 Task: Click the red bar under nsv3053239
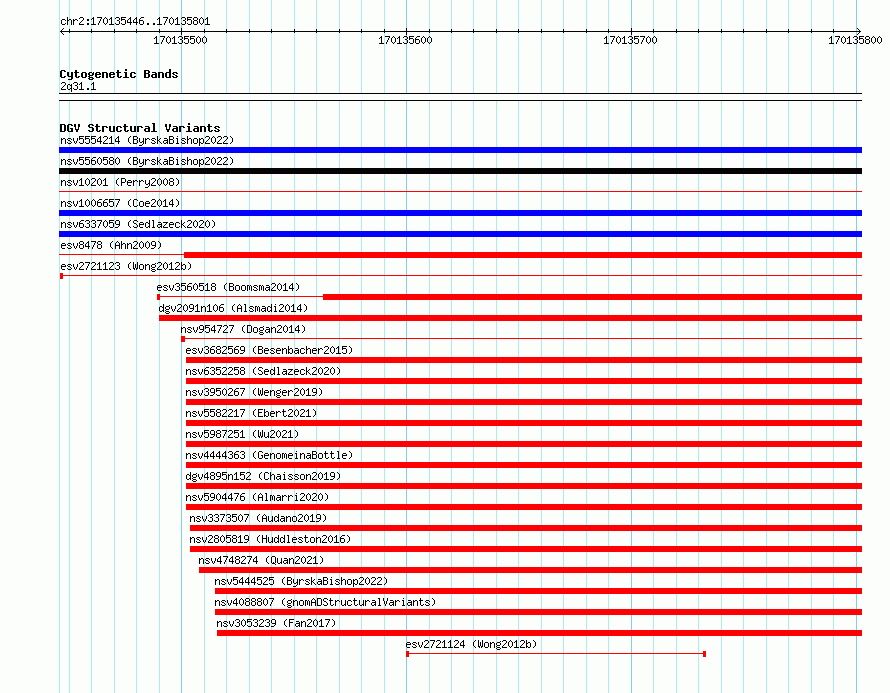539,633
